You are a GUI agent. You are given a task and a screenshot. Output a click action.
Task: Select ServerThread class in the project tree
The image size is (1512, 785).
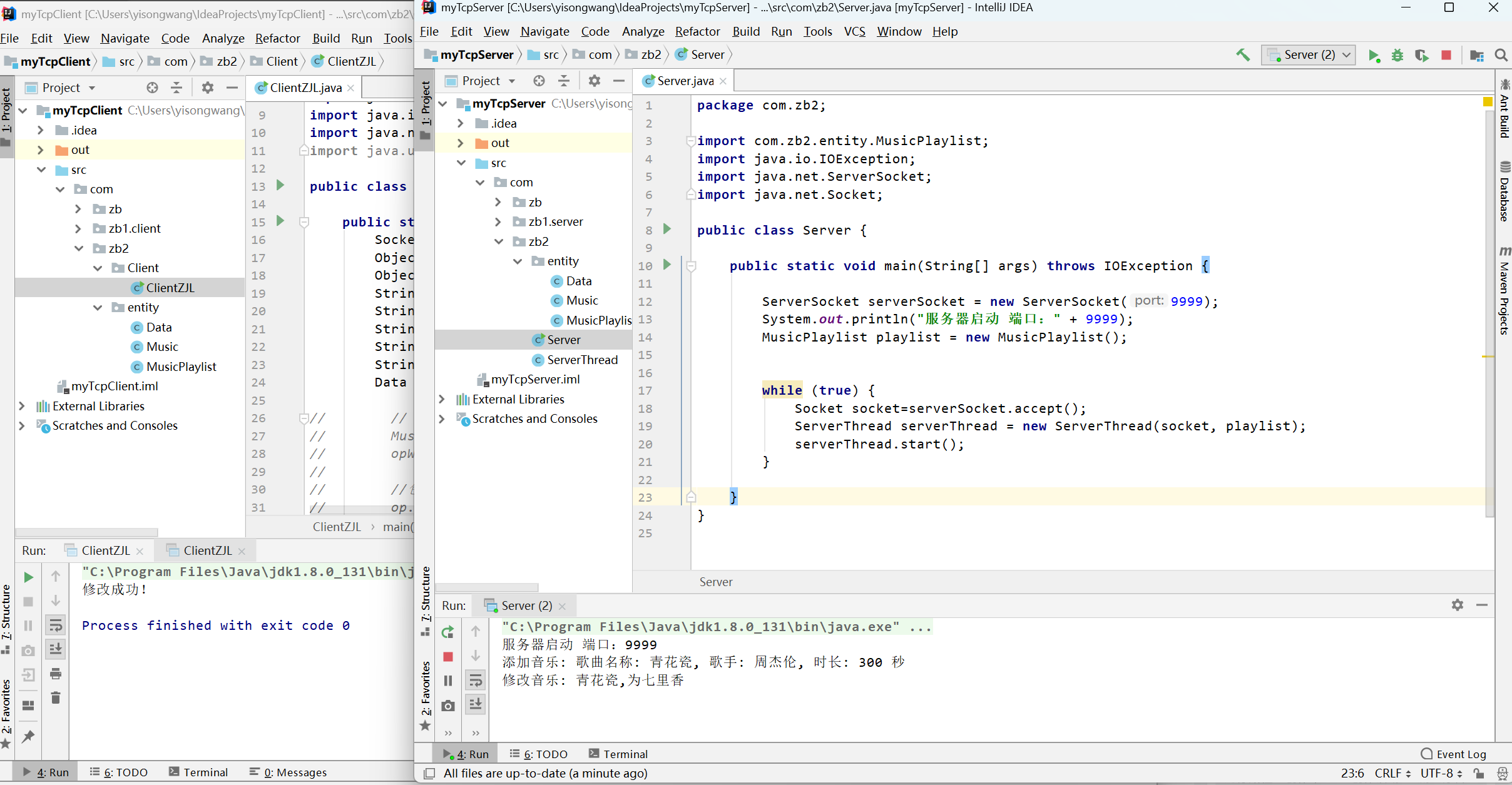click(582, 360)
